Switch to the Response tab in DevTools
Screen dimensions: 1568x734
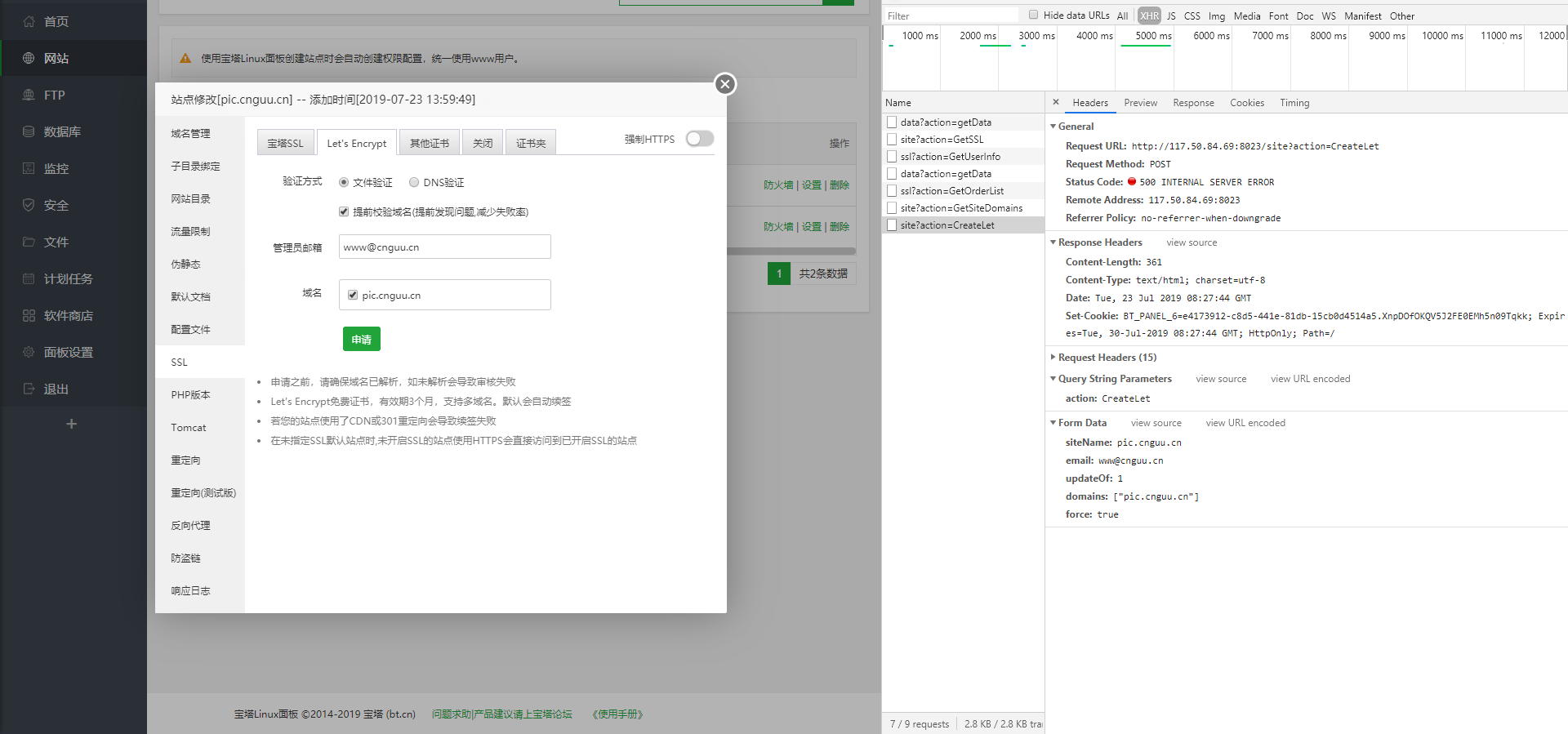(1193, 103)
